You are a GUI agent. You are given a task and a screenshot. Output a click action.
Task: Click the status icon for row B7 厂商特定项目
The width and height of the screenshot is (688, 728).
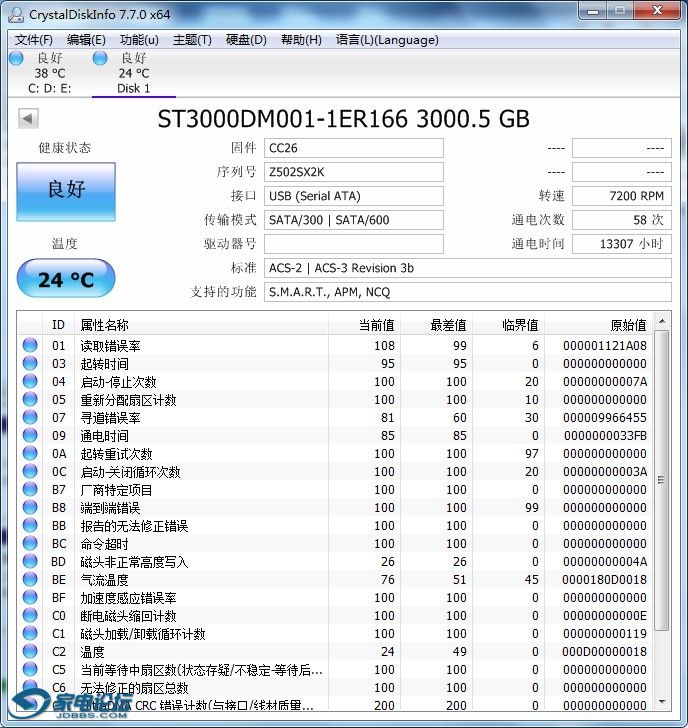(x=30, y=489)
